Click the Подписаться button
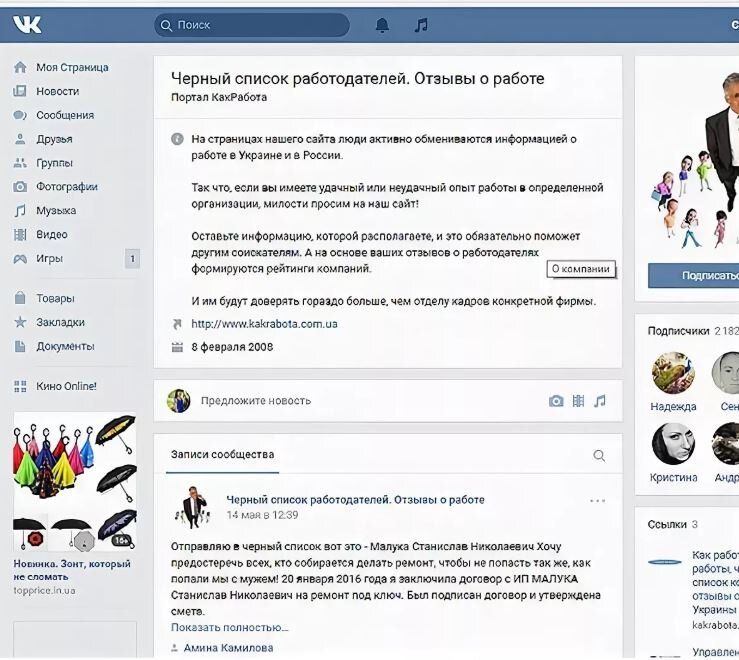 693,275
